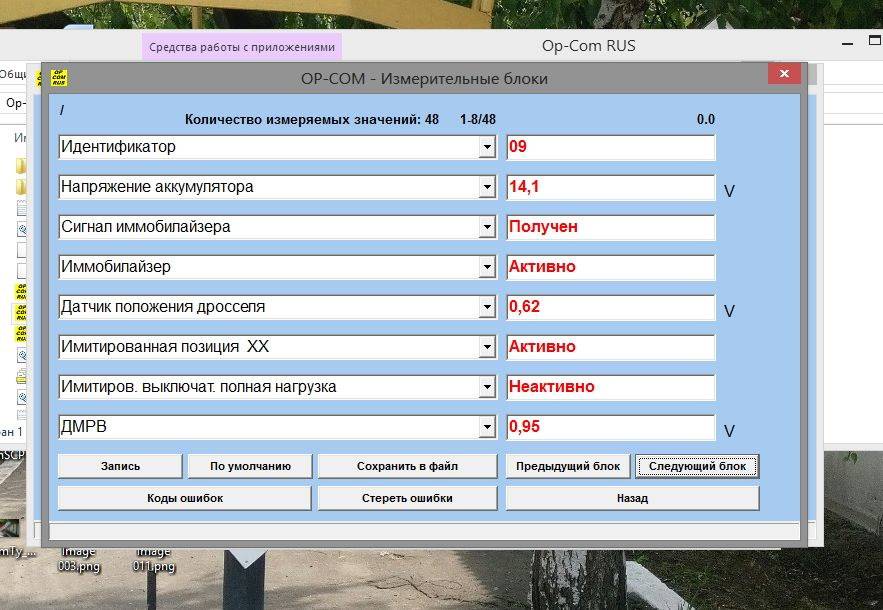The image size is (883, 610).
Task: Open Средства работы с приложениями ribbon tab
Action: (242, 47)
